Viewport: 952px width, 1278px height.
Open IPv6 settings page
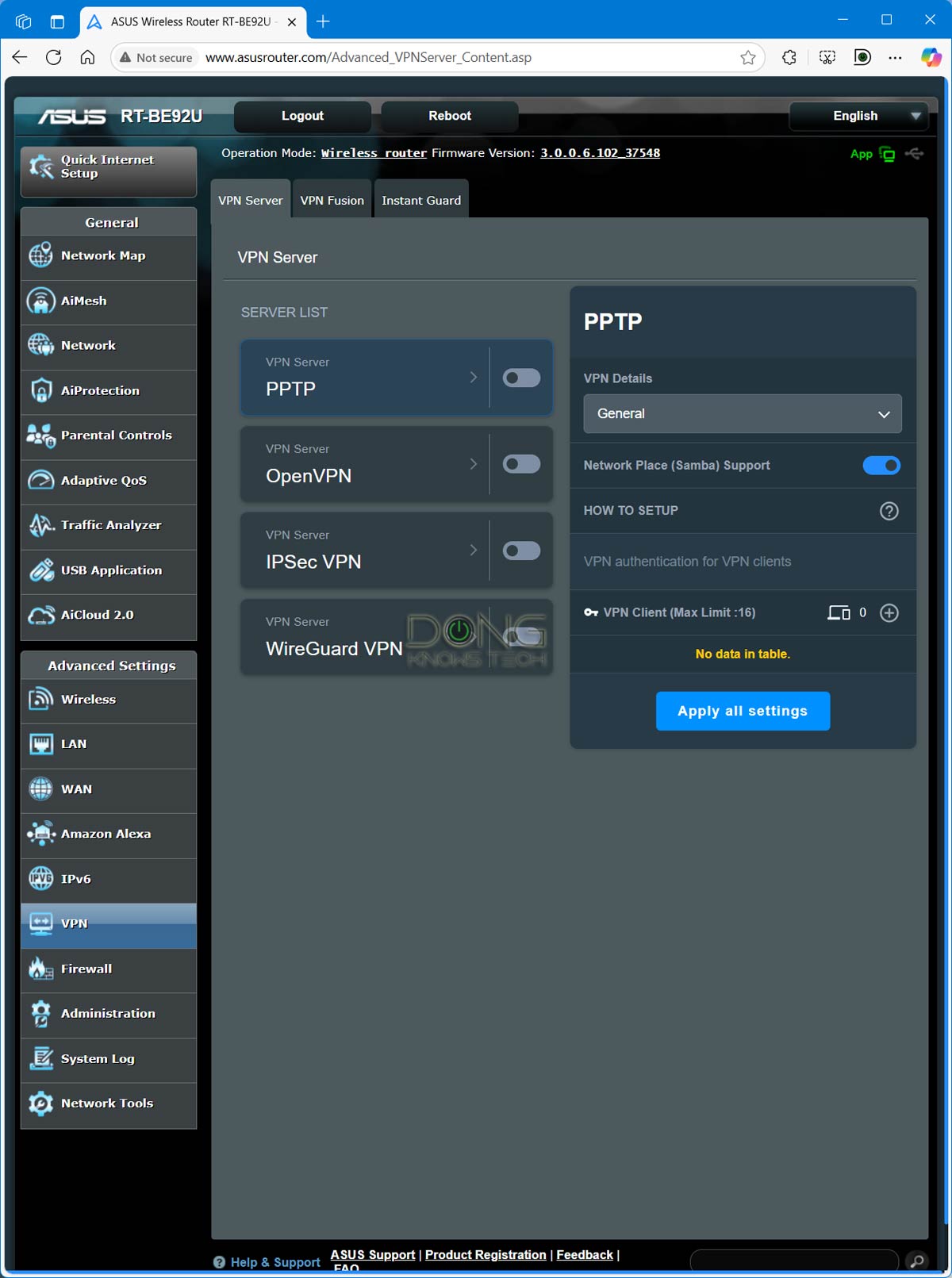[109, 879]
